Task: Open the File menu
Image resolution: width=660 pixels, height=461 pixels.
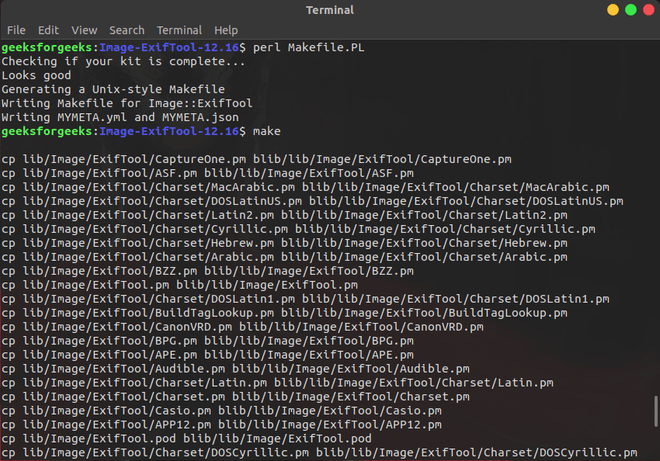Action: pos(16,30)
